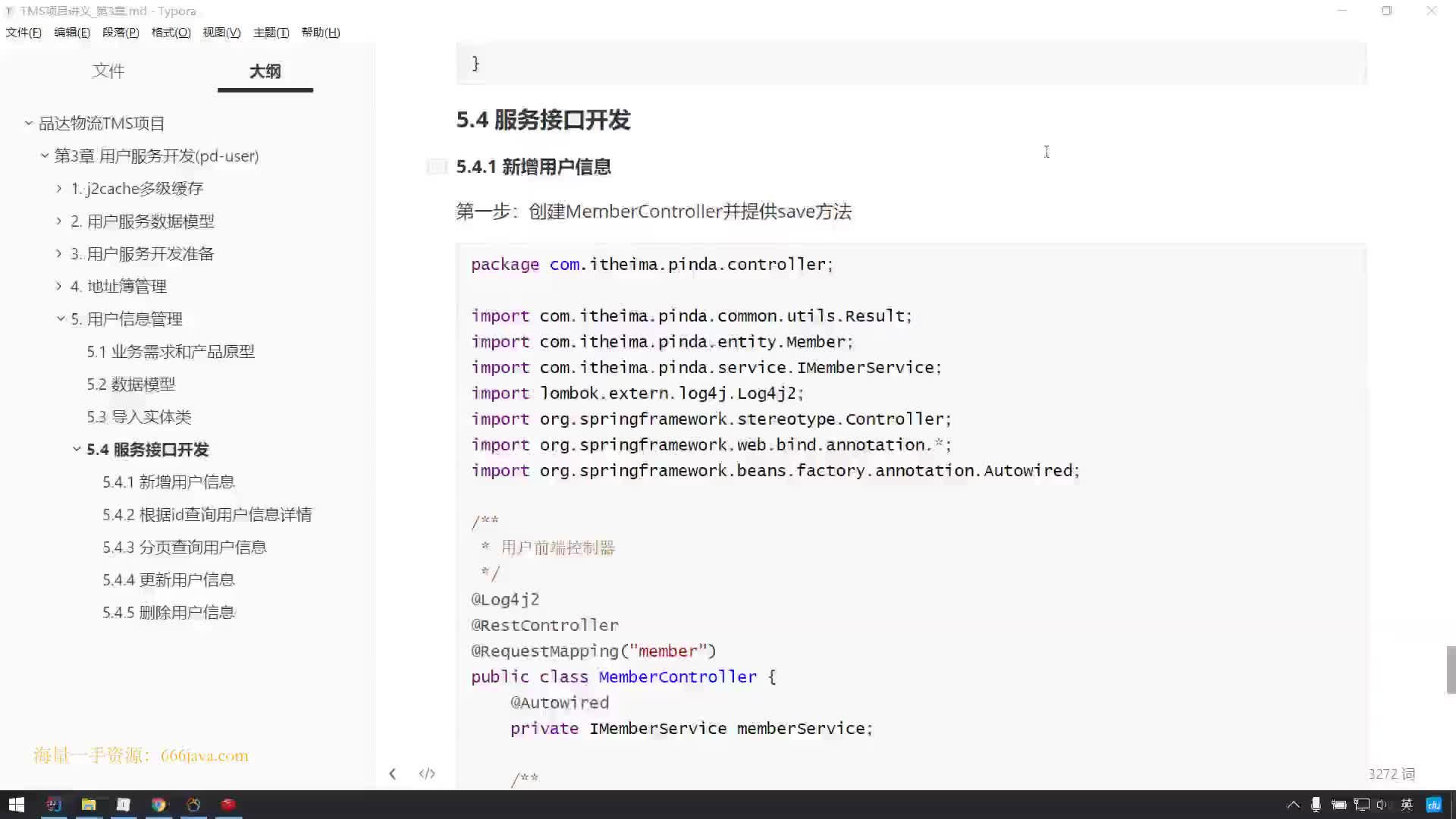Place cursor in package declaration line
This screenshot has height=819, width=1456.
click(651, 264)
